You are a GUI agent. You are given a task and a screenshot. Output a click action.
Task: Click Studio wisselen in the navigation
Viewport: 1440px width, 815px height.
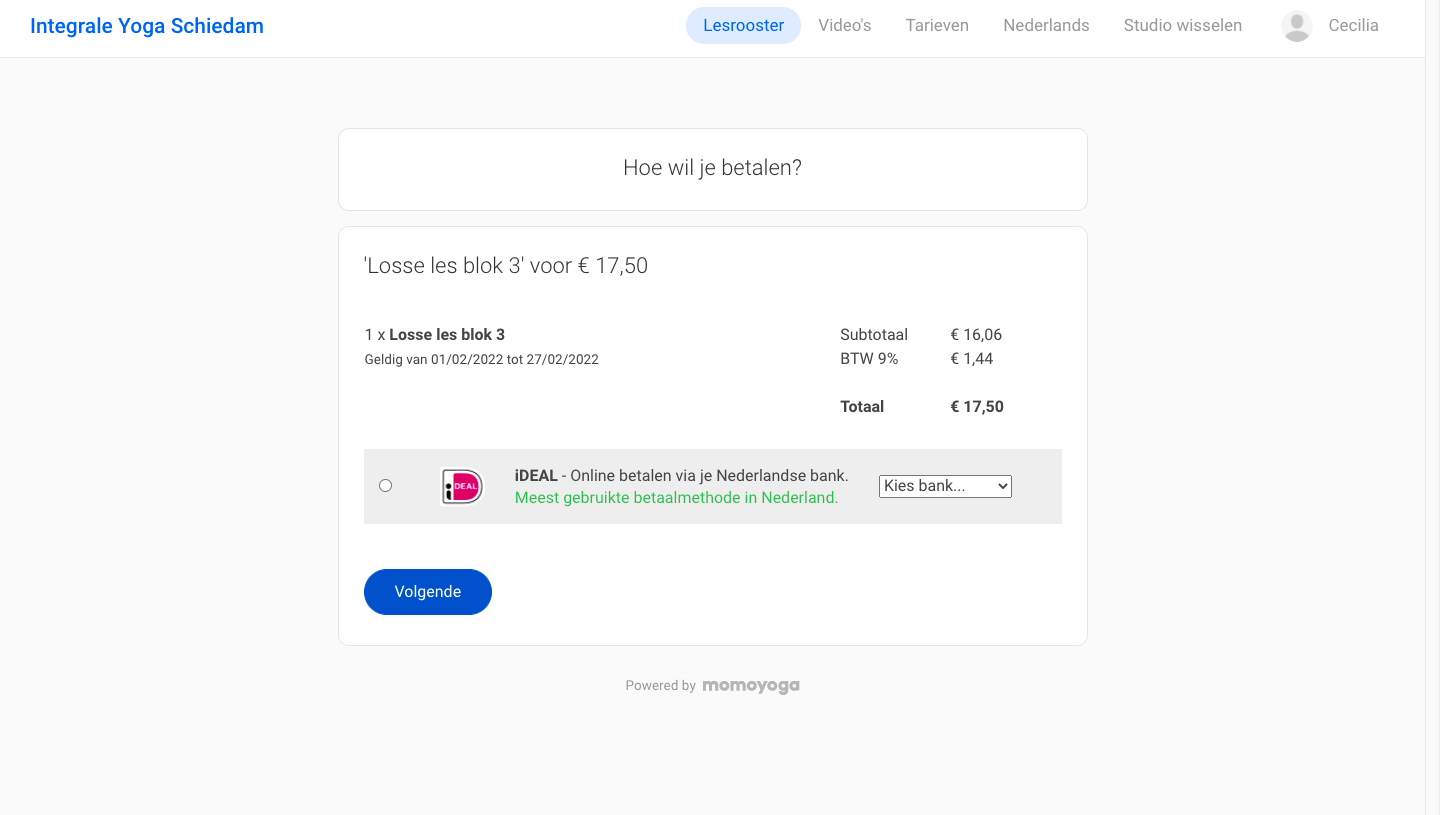[x=1183, y=26]
